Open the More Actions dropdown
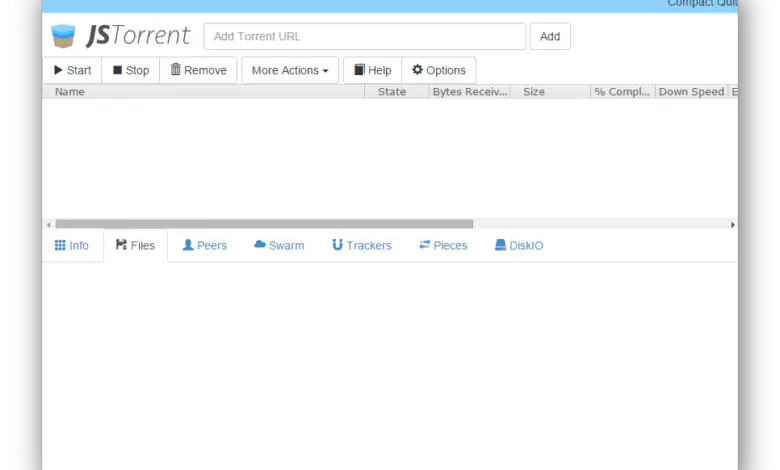 (x=290, y=70)
